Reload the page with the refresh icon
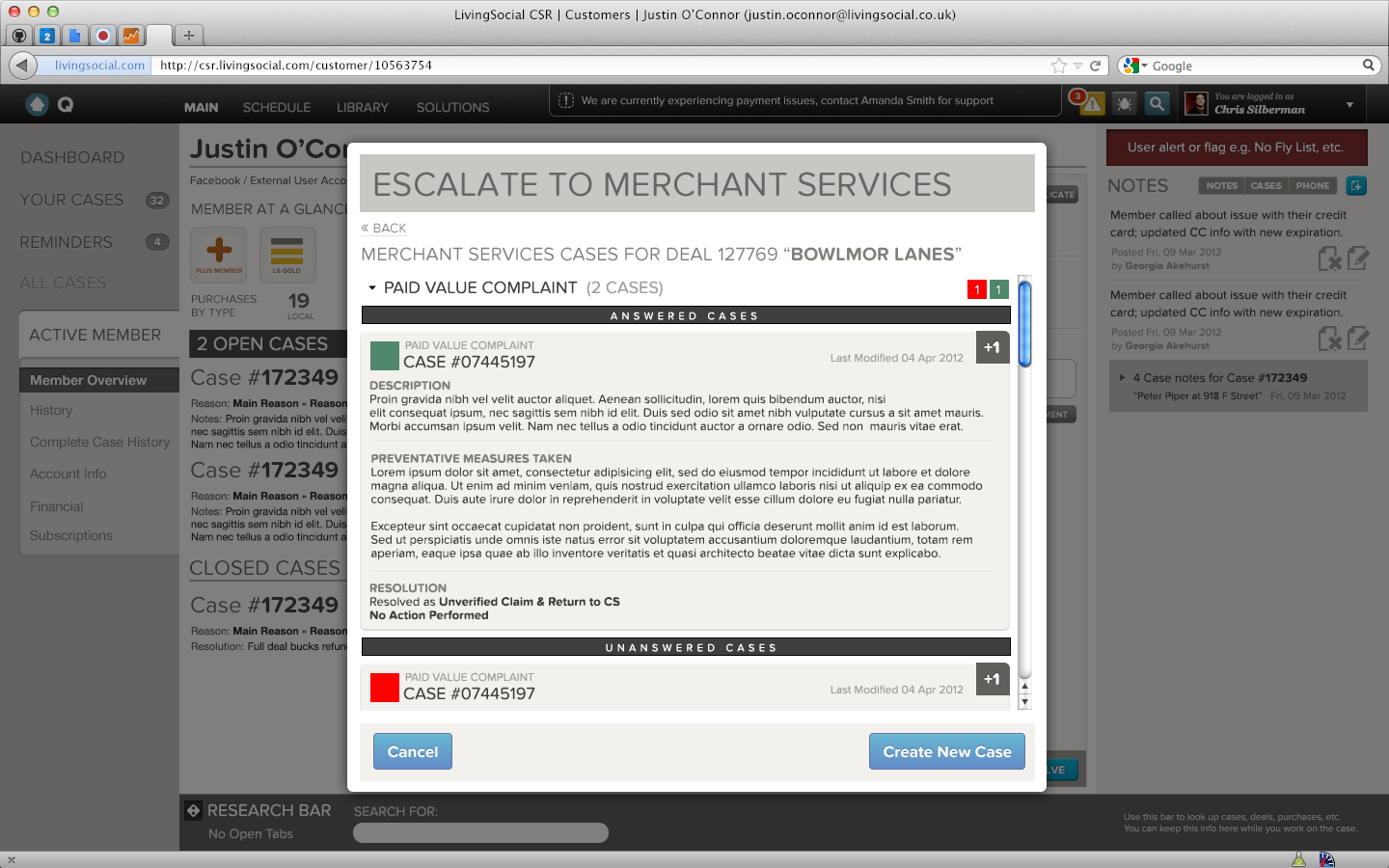Screen dimensions: 1389x868 (1096, 66)
